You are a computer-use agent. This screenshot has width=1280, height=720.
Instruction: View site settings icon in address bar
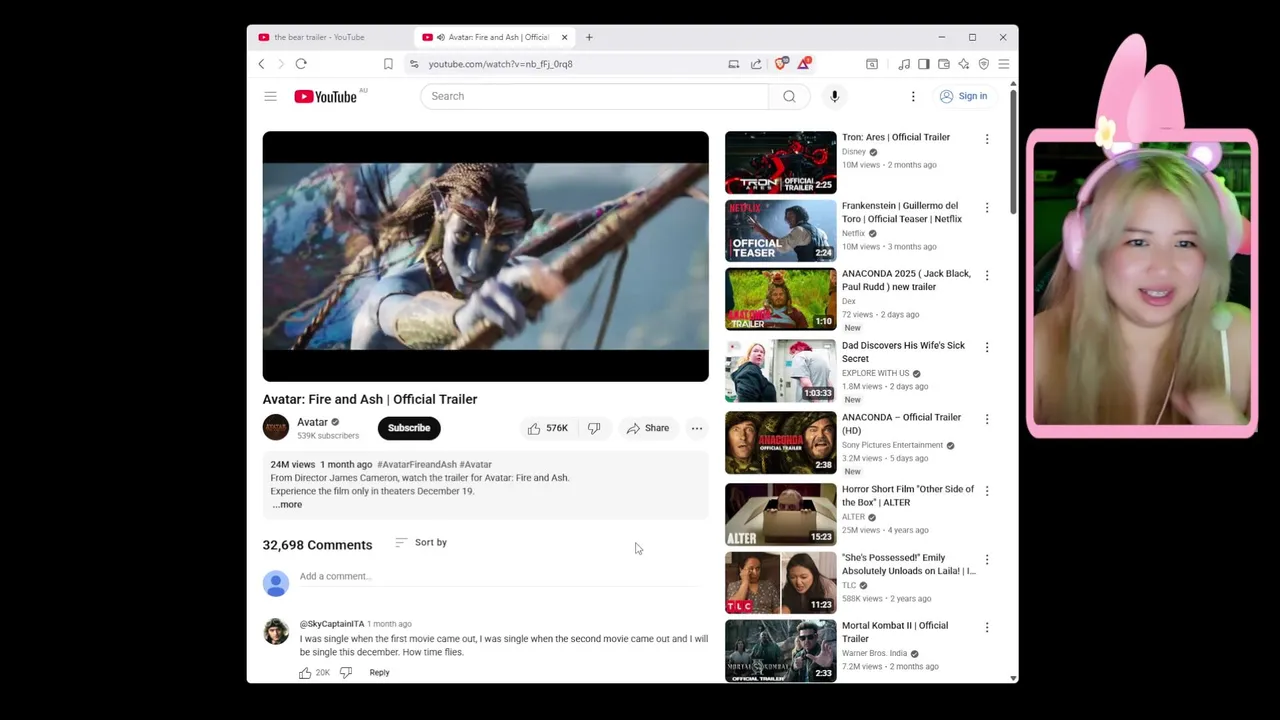[414, 64]
